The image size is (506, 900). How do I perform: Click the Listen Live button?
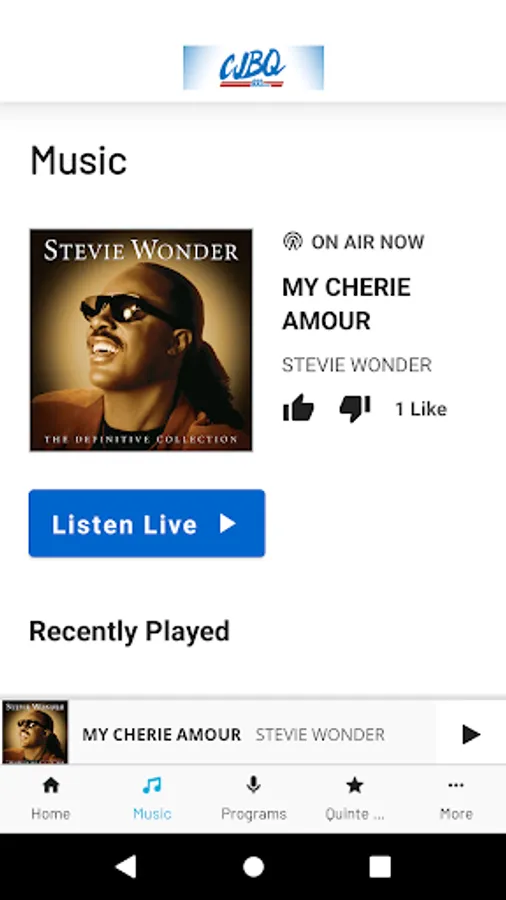(147, 523)
